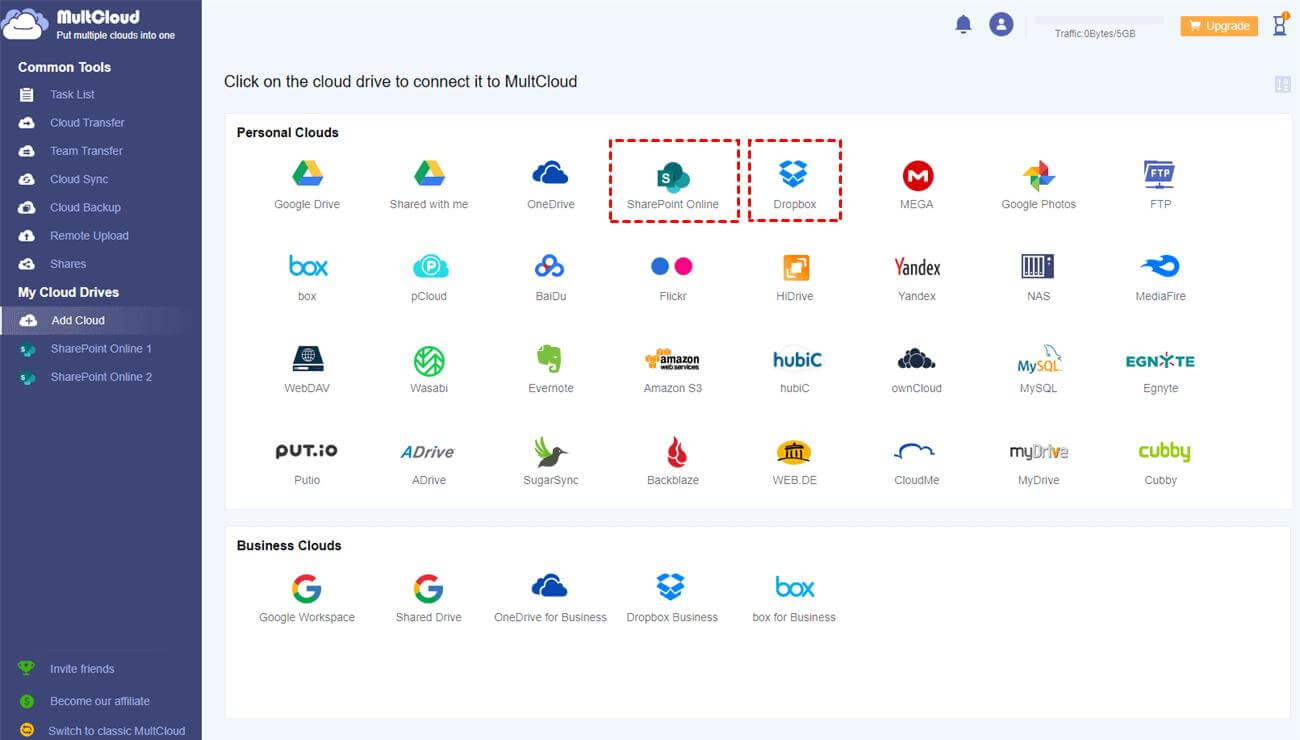Click the Invite friends link
This screenshot has height=740, width=1300.
click(x=82, y=669)
